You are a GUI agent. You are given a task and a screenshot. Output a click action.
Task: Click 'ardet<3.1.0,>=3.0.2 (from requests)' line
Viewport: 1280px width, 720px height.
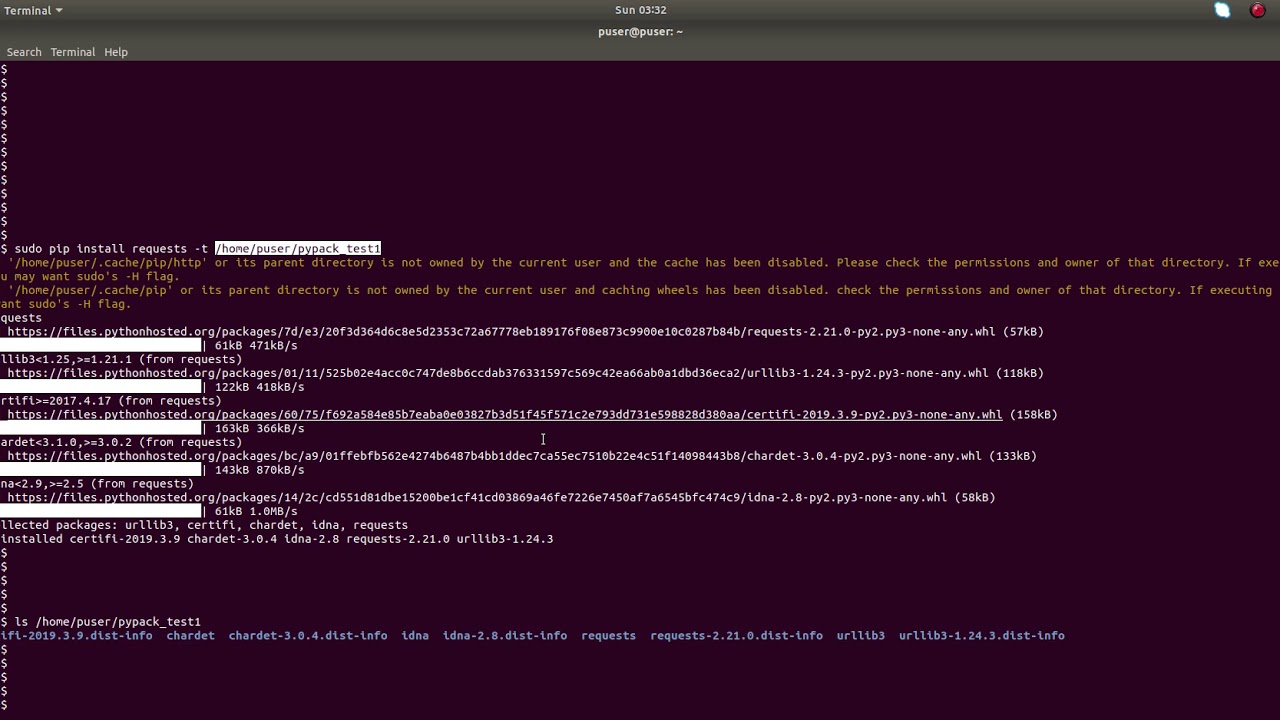(121, 442)
